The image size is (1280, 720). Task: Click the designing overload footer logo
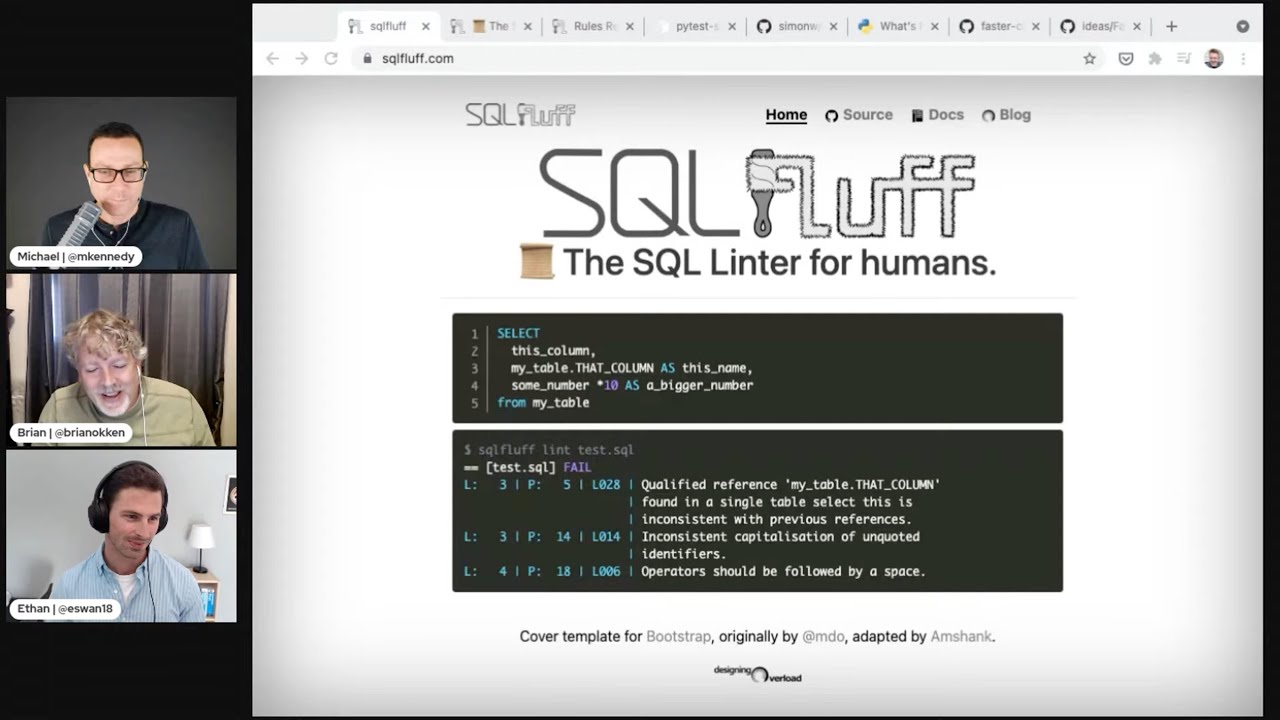[x=757, y=674]
